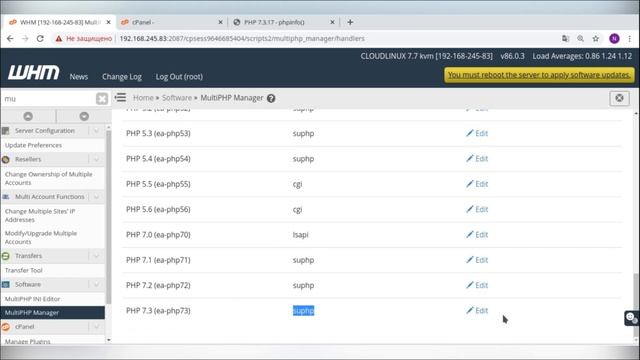Close the PHP 7.3.17 phpinfo tab
Image resolution: width=640 pixels, height=360 pixels.
332,22
